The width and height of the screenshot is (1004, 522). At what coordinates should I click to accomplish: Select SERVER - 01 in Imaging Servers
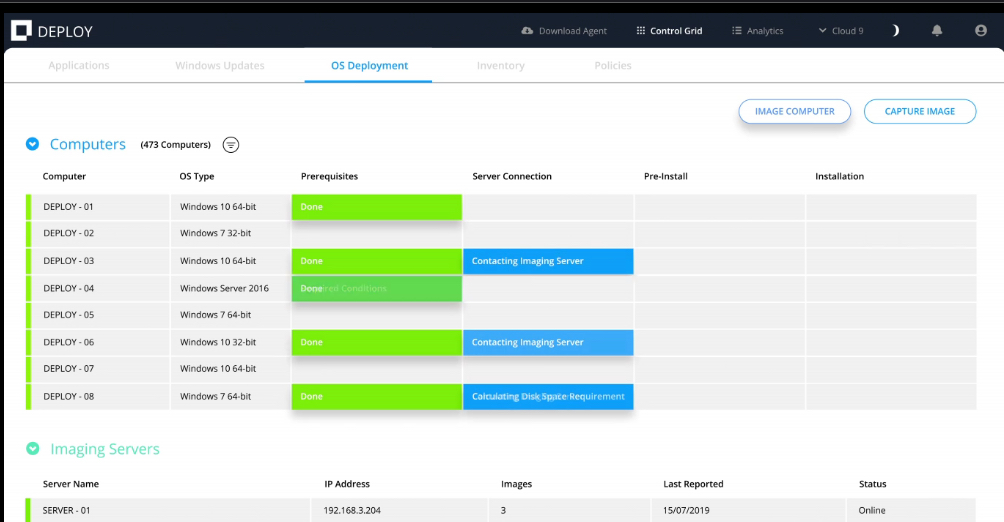(67, 510)
